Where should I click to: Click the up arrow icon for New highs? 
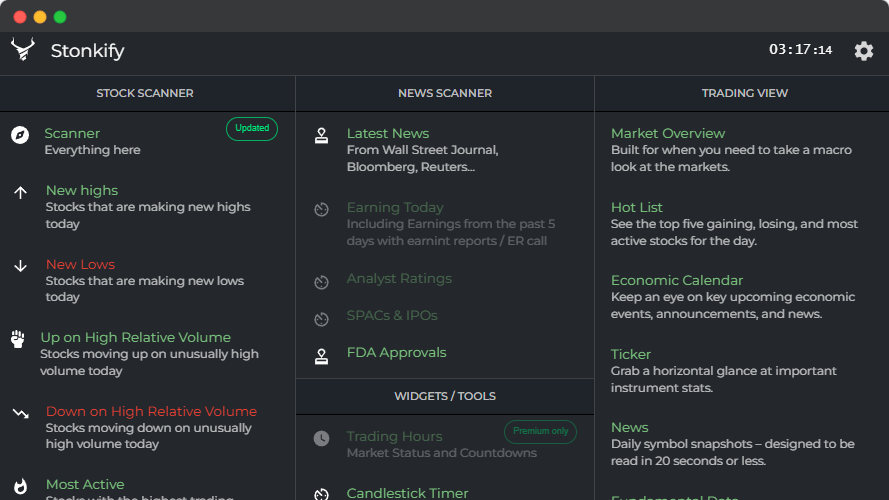pos(20,193)
